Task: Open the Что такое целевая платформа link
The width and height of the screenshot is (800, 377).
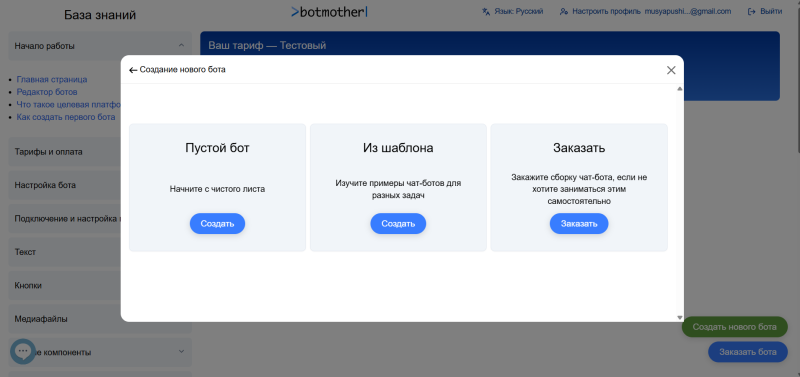Action: click(69, 105)
